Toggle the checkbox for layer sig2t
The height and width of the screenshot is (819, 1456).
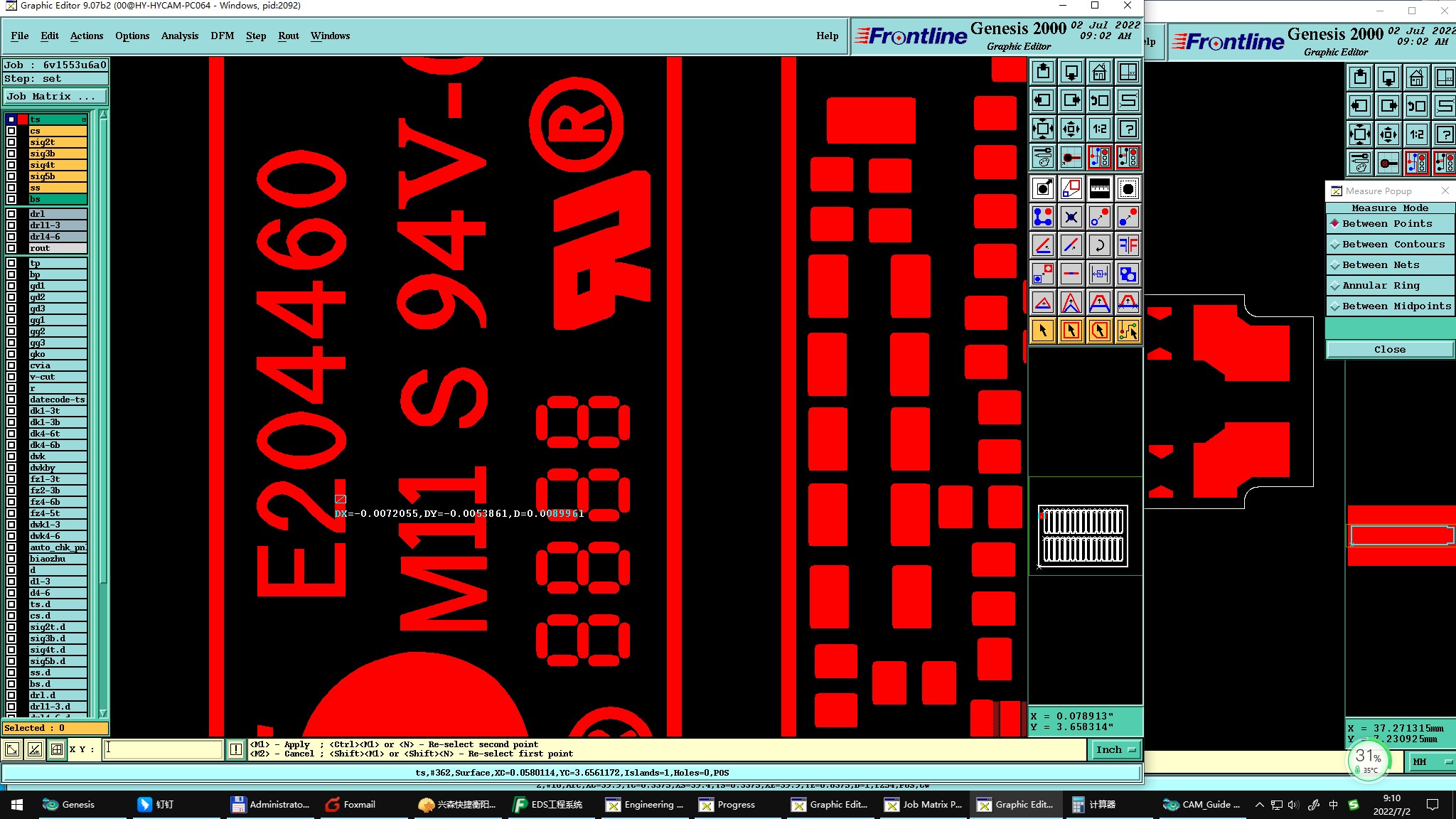[11, 142]
